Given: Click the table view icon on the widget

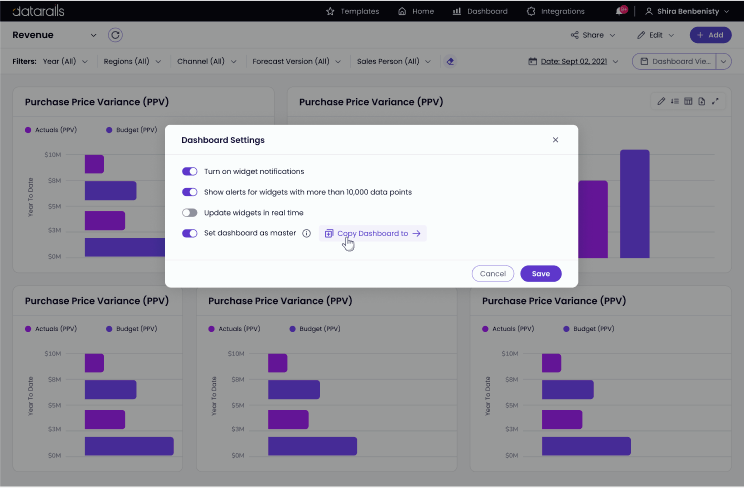Looking at the screenshot, I should pos(688,101).
